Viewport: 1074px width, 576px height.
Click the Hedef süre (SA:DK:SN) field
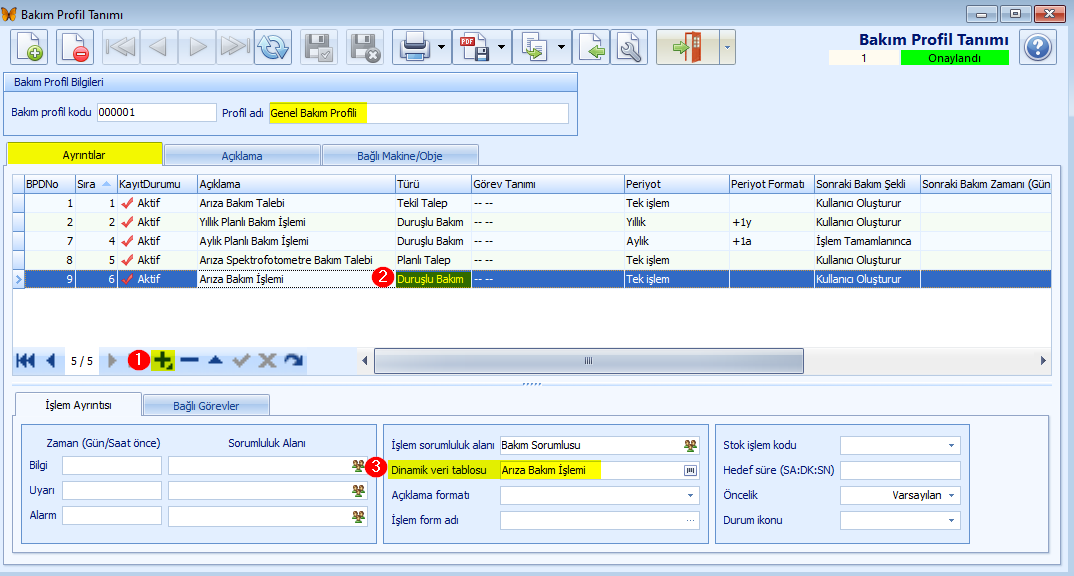[x=900, y=471]
